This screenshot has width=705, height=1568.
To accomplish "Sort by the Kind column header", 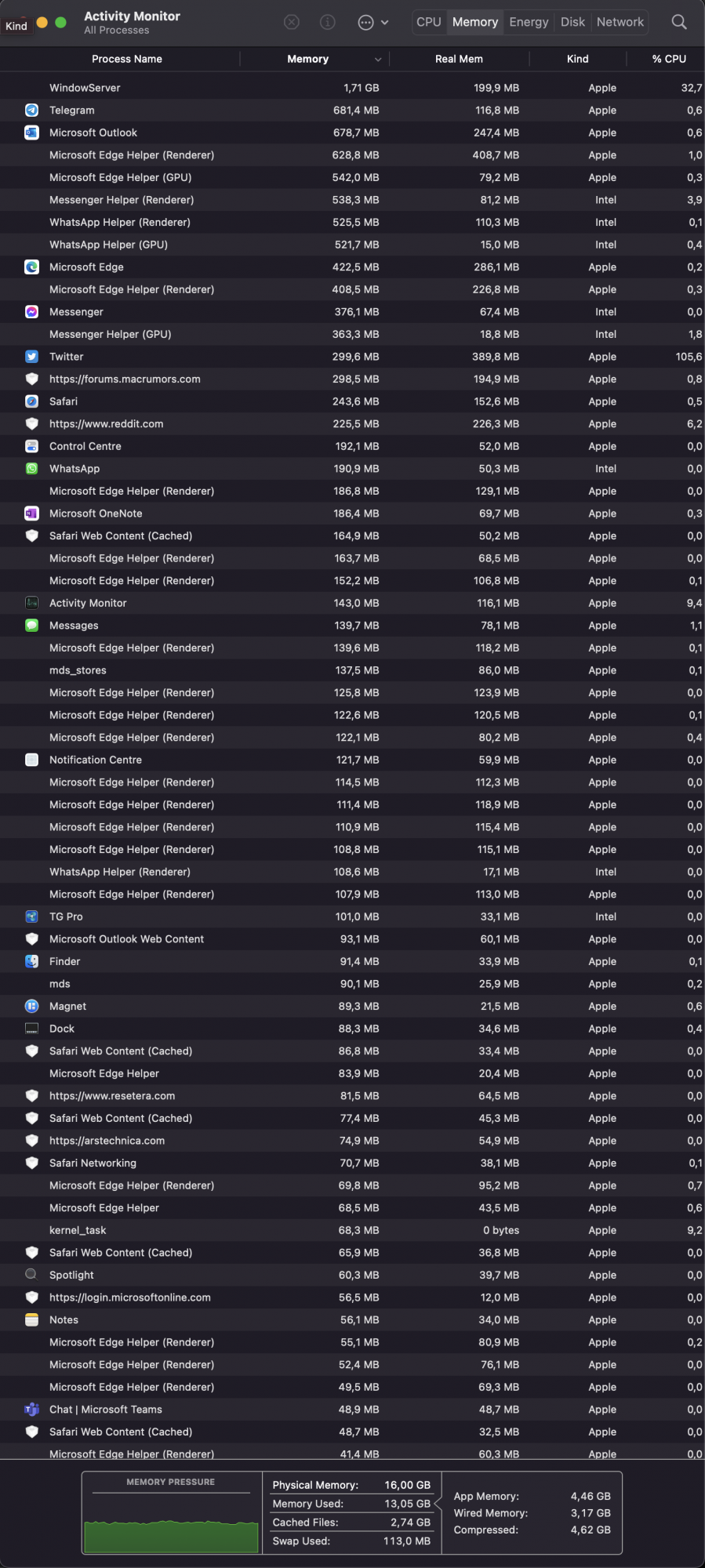I will pyautogui.click(x=578, y=59).
